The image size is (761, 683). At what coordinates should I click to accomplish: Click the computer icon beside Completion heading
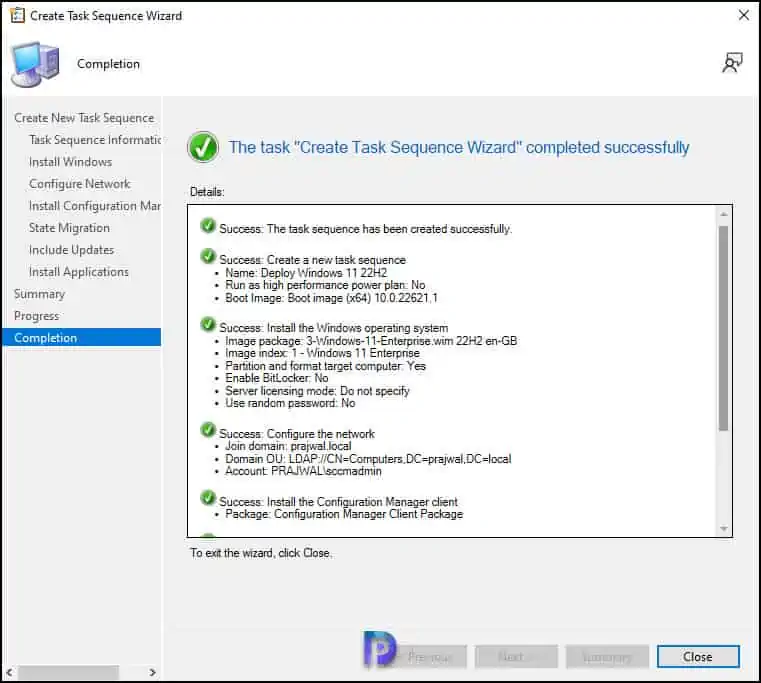click(x=35, y=64)
